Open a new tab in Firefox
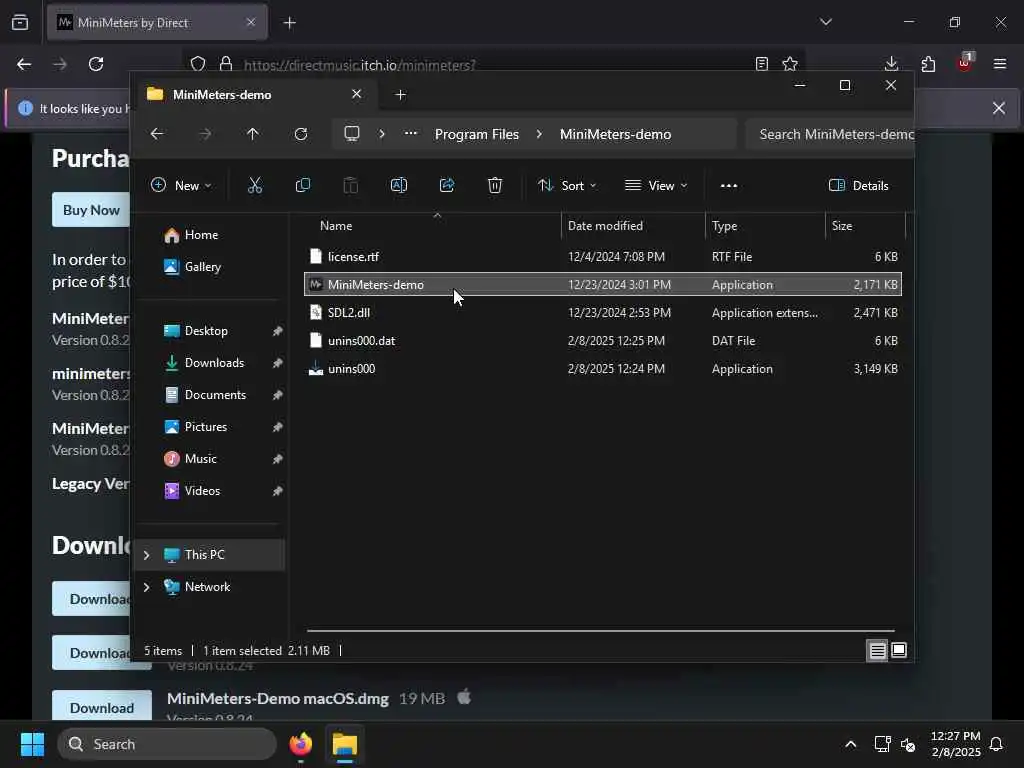This screenshot has height=768, width=1024. coord(290,23)
